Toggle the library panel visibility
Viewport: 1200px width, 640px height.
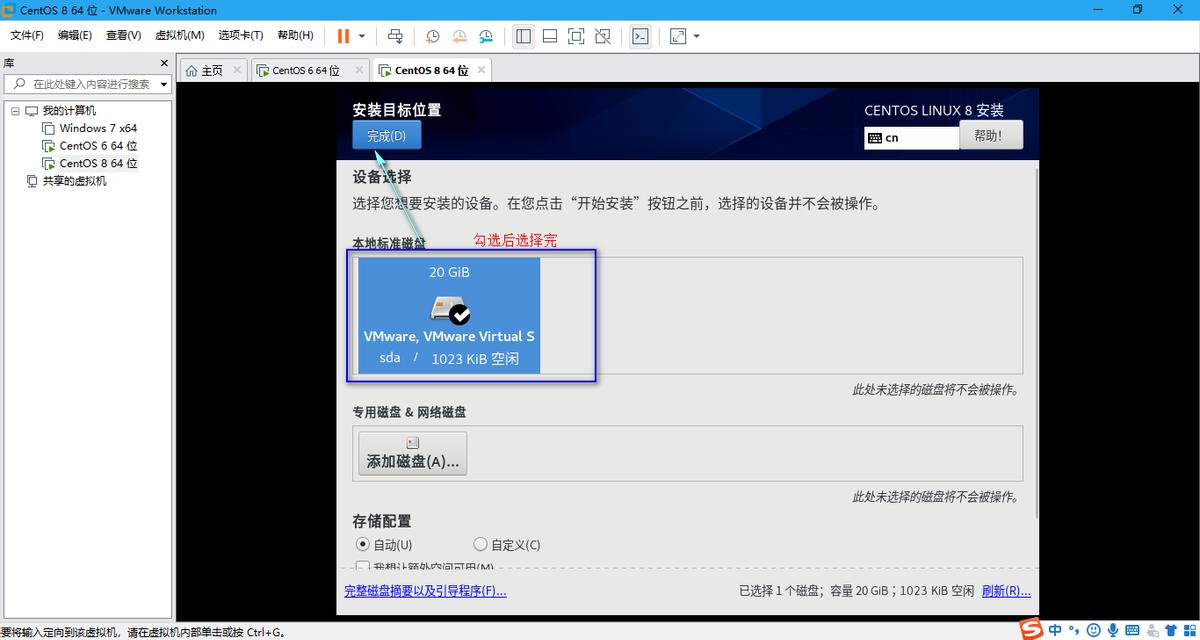(x=523, y=35)
